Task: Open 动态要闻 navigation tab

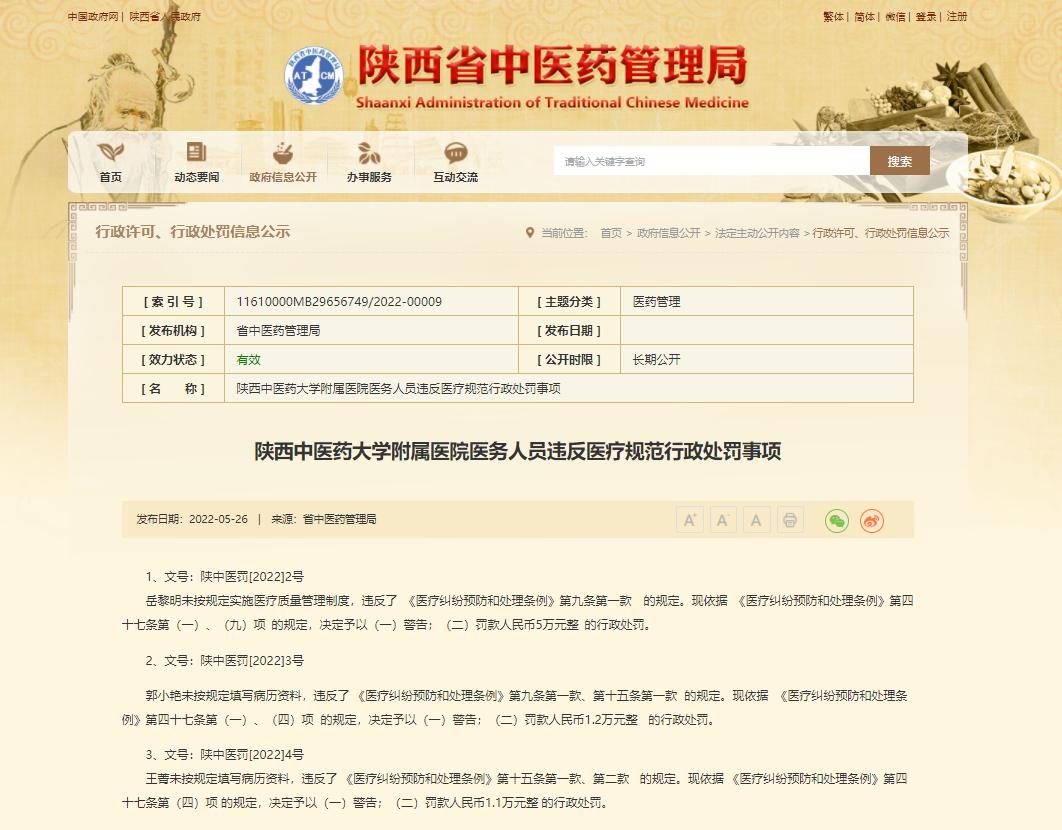Action: pos(196,177)
